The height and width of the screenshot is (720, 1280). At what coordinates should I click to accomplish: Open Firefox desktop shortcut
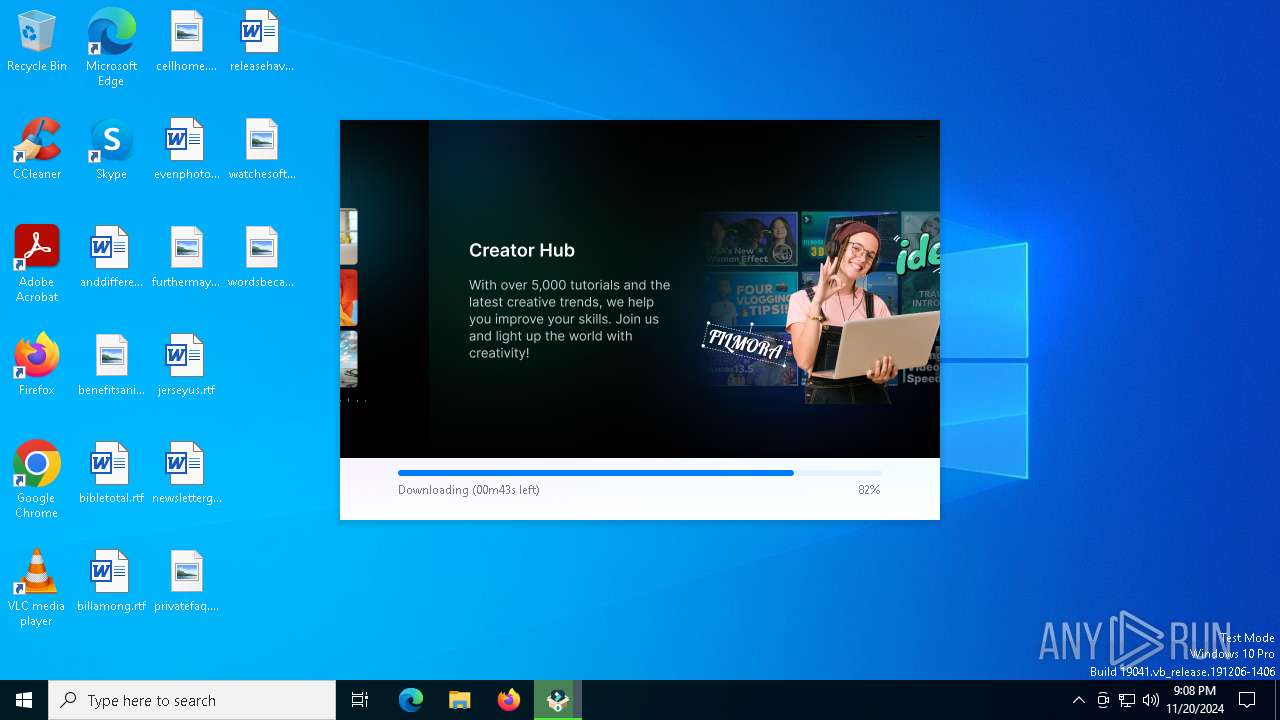point(37,365)
